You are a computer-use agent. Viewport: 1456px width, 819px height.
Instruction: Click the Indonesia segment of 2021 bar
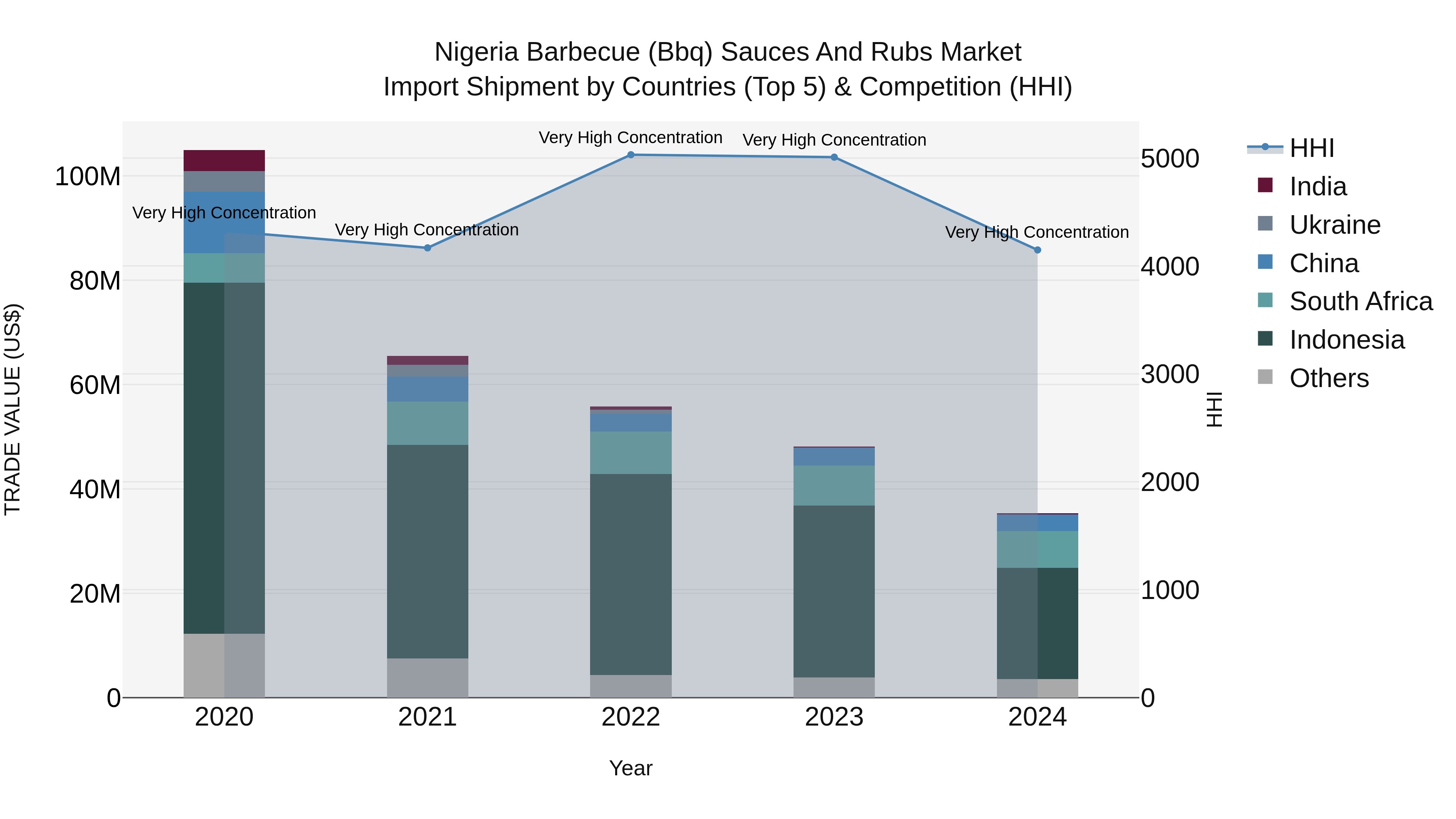point(427,552)
